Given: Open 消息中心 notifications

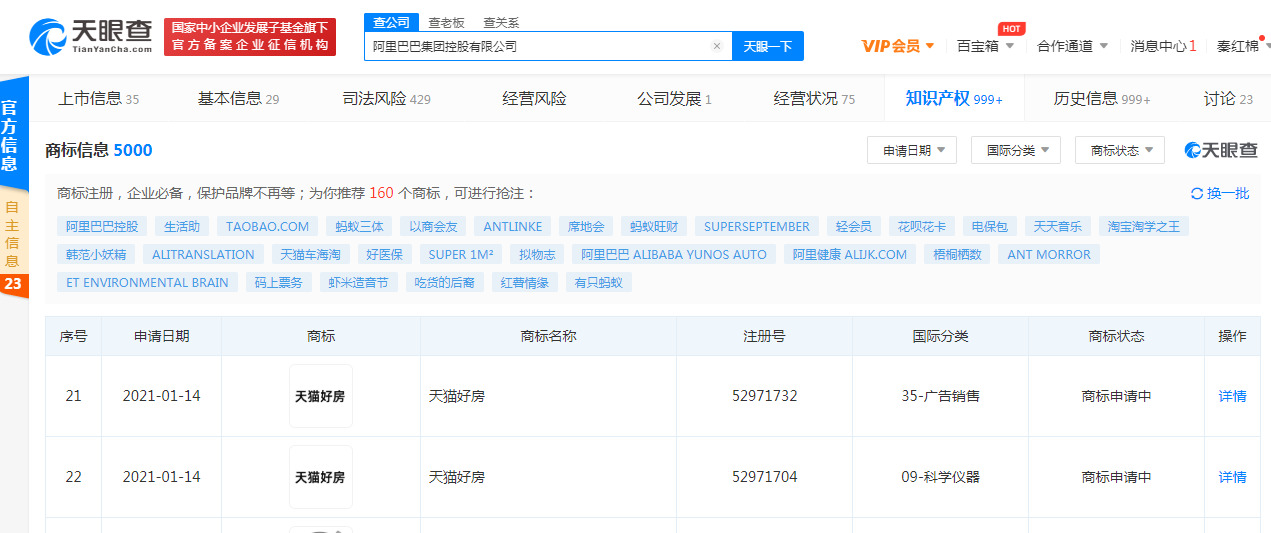Looking at the screenshot, I should 1163,46.
